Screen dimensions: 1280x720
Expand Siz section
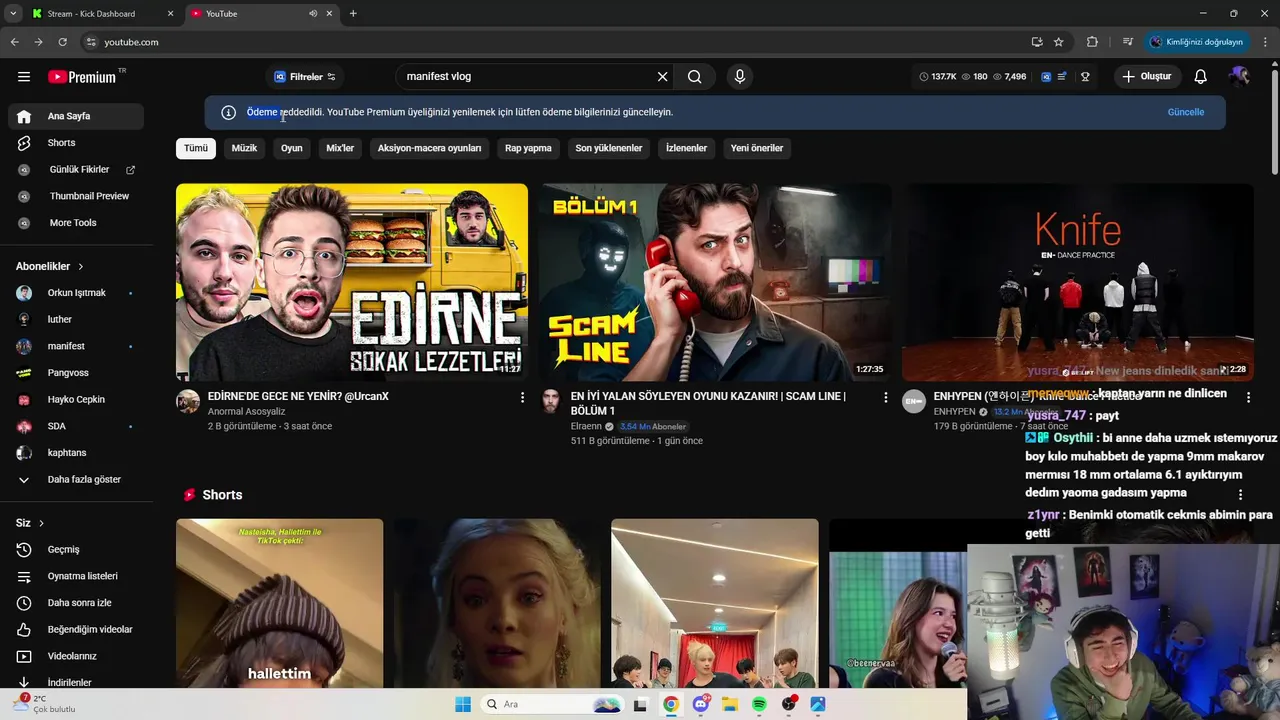[x=30, y=523]
